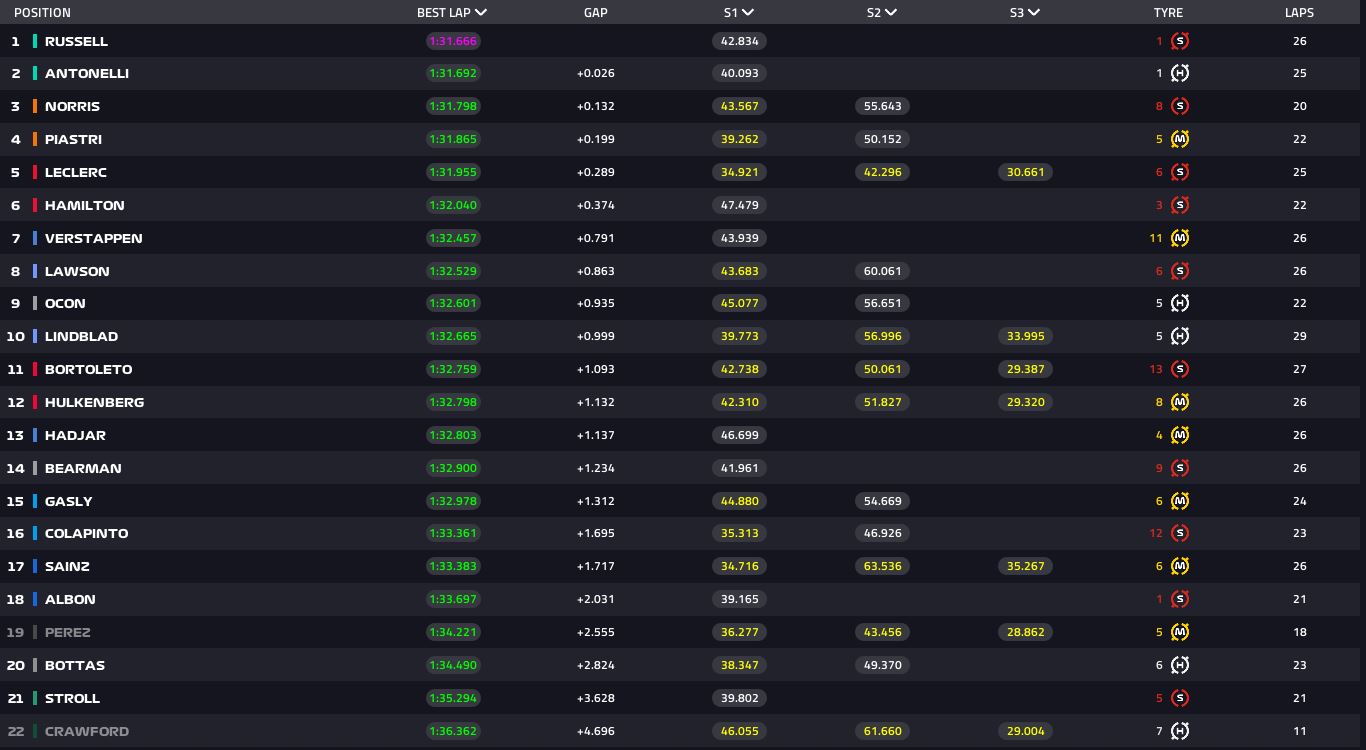This screenshot has width=1366, height=750.
Task: Click Ocon's hard tyre icon
Action: click(1180, 303)
